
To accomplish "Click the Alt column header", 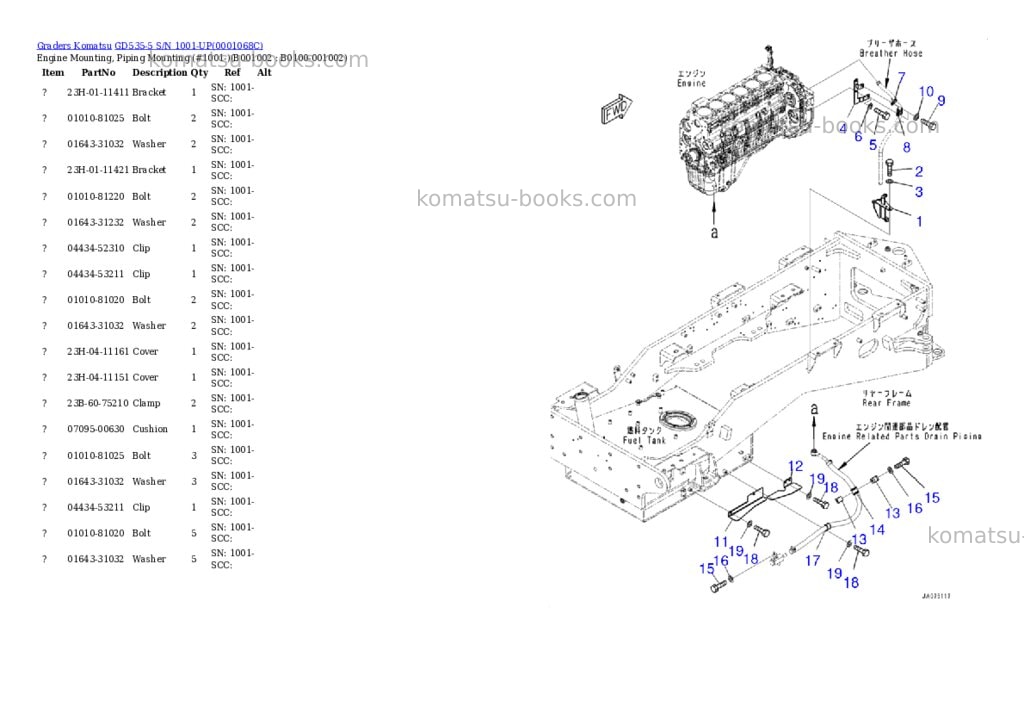I will point(264,72).
